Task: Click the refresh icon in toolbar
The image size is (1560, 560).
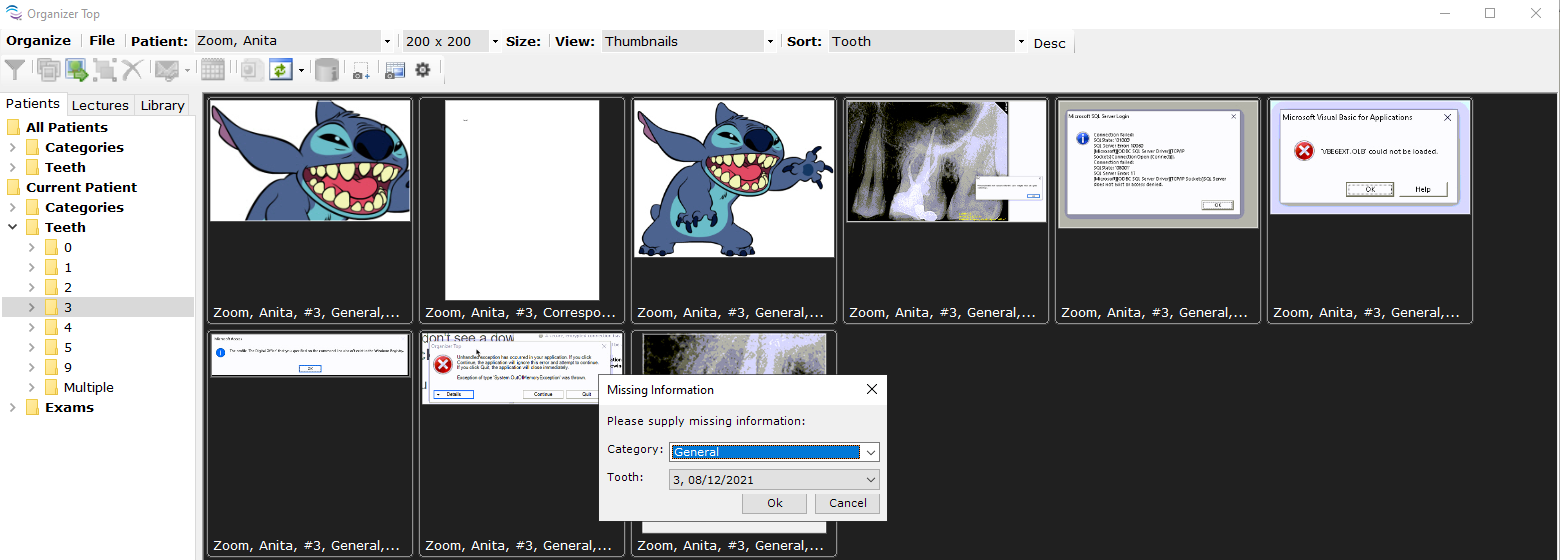Action: (x=280, y=70)
